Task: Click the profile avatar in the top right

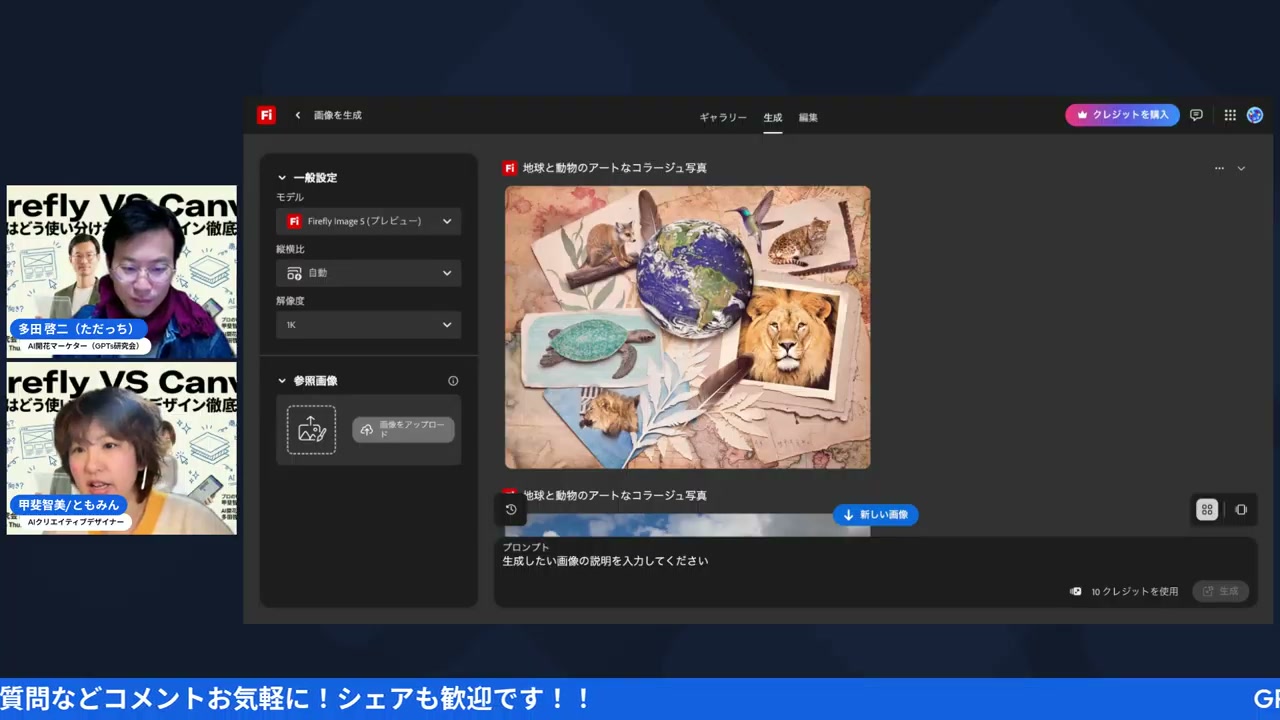Action: click(x=1255, y=115)
